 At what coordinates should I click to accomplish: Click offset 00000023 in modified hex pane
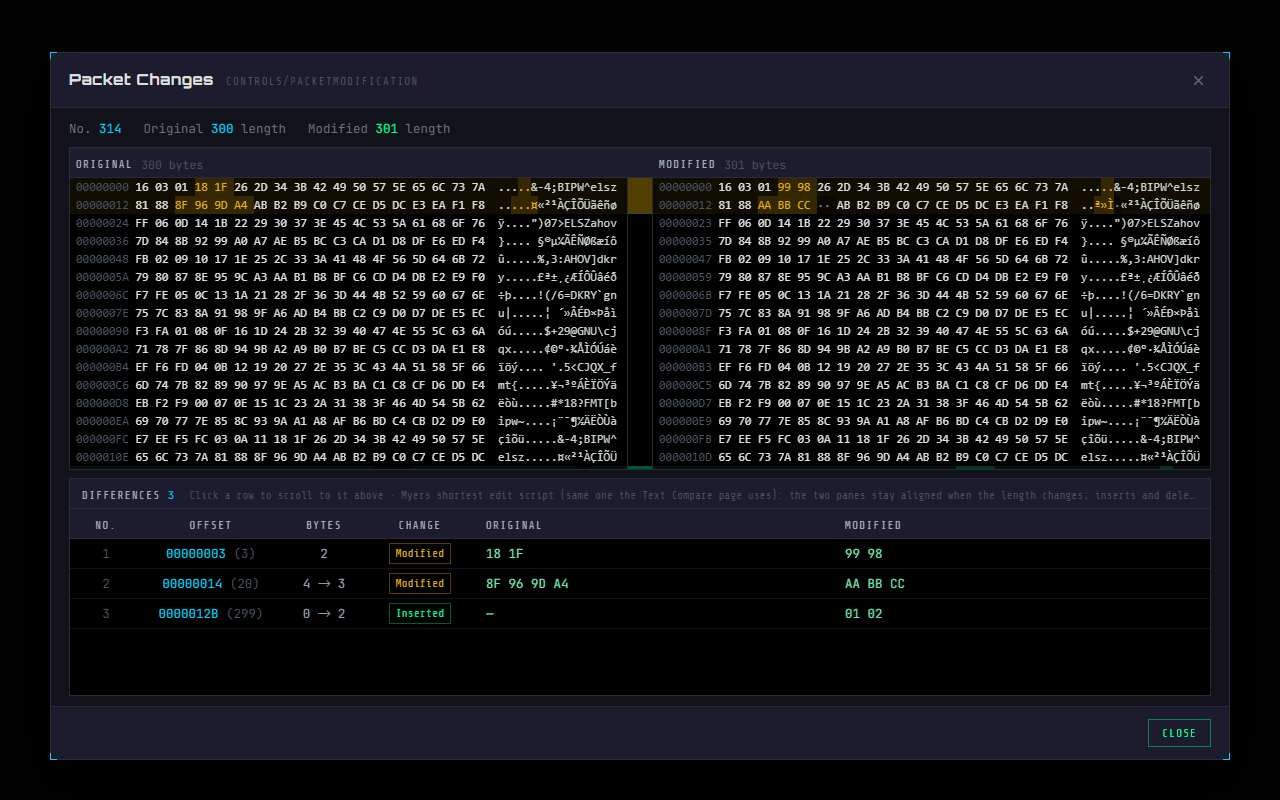click(x=686, y=223)
